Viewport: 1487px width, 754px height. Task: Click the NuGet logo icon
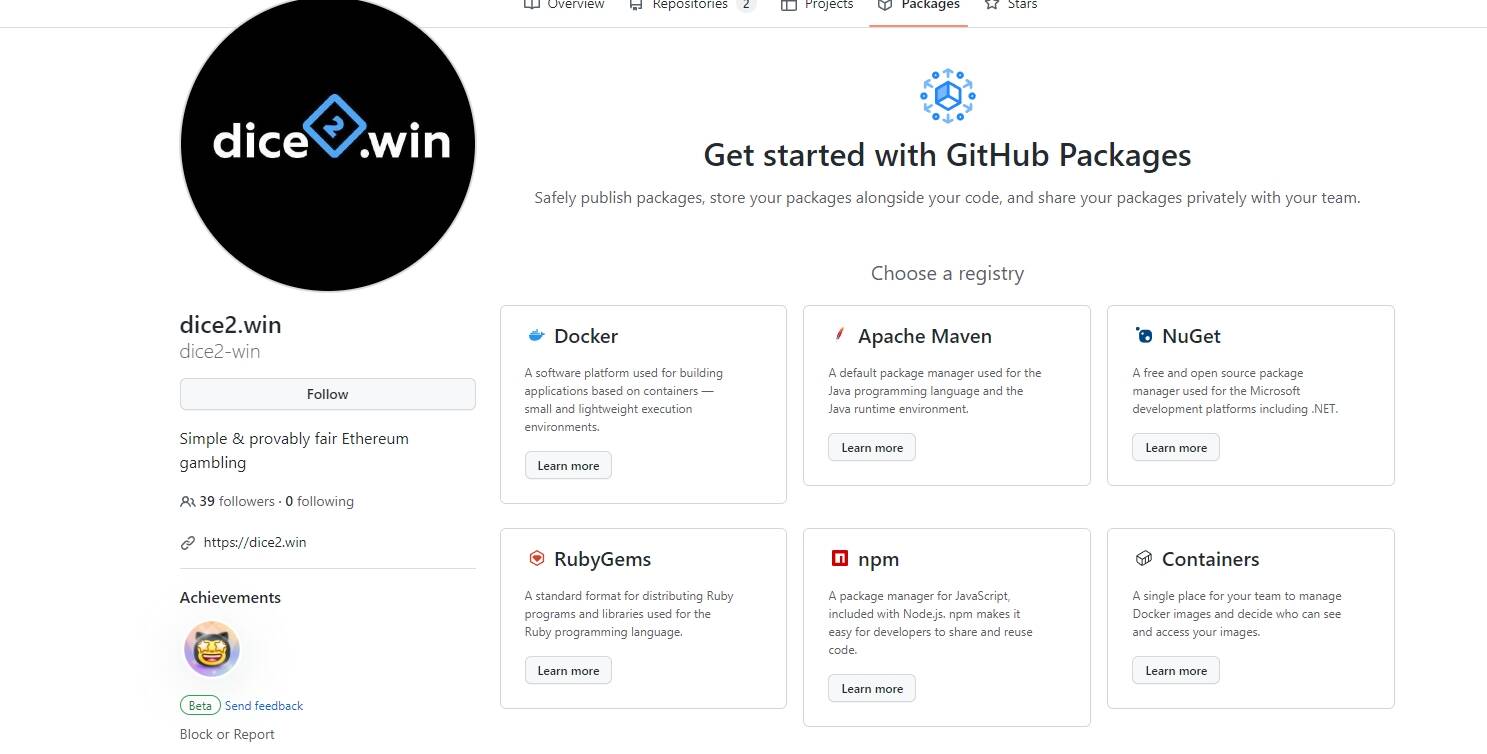[1144, 336]
